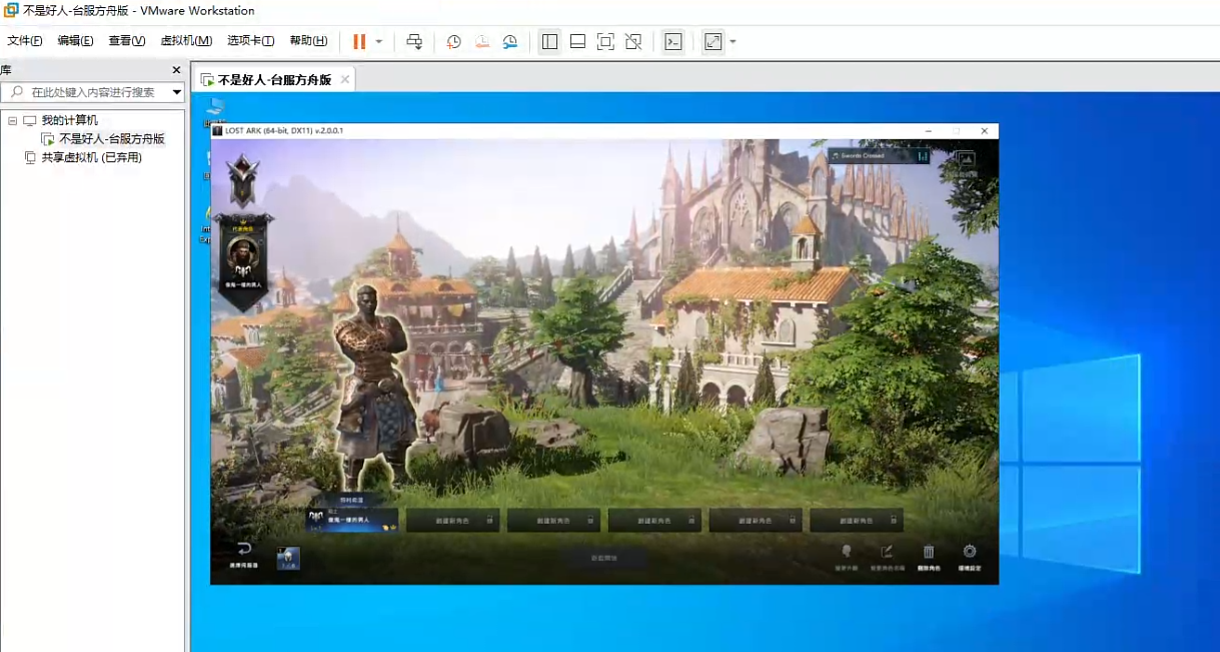Image resolution: width=1220 pixels, height=652 pixels.
Task: Open the console view toolbar icon
Action: pyautogui.click(x=673, y=42)
